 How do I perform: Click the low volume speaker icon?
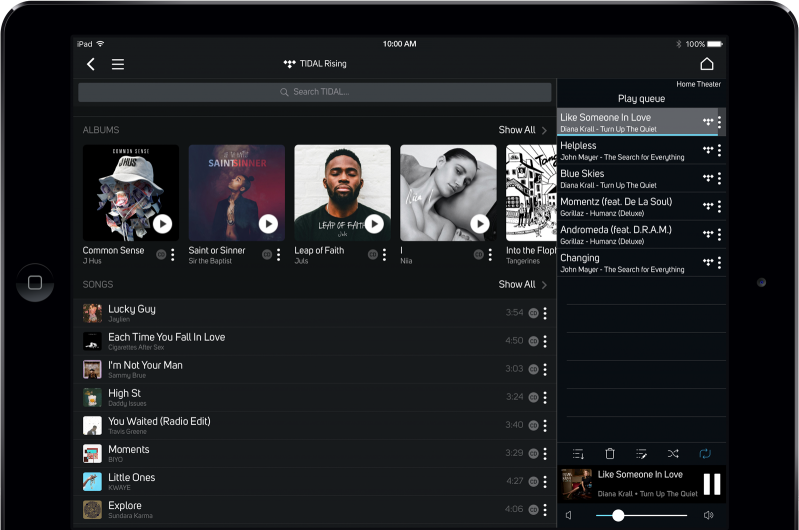click(x=569, y=515)
